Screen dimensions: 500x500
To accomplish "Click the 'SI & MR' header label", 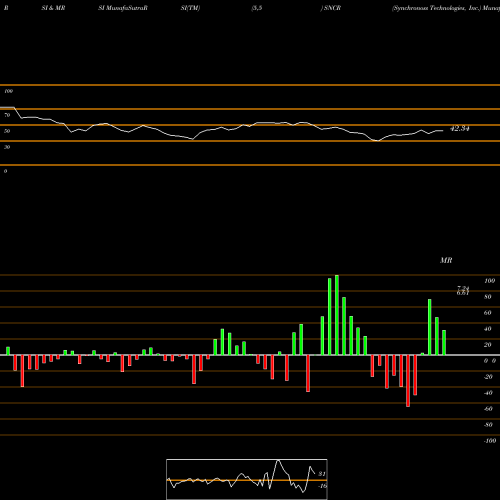I will tap(53, 8).
